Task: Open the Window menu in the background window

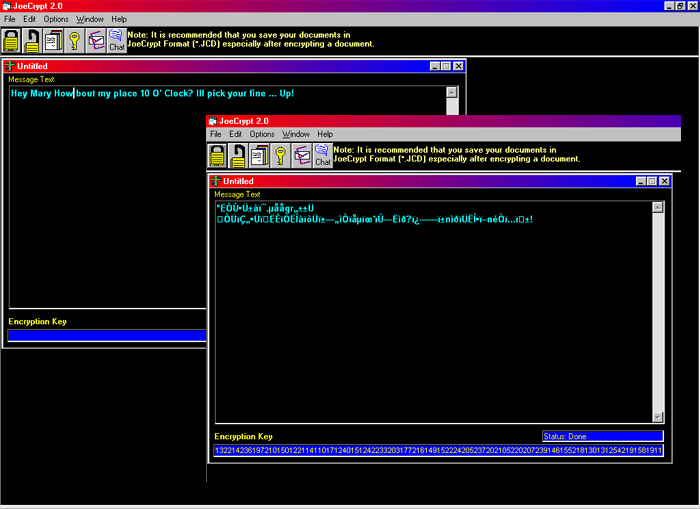Action: pos(90,19)
